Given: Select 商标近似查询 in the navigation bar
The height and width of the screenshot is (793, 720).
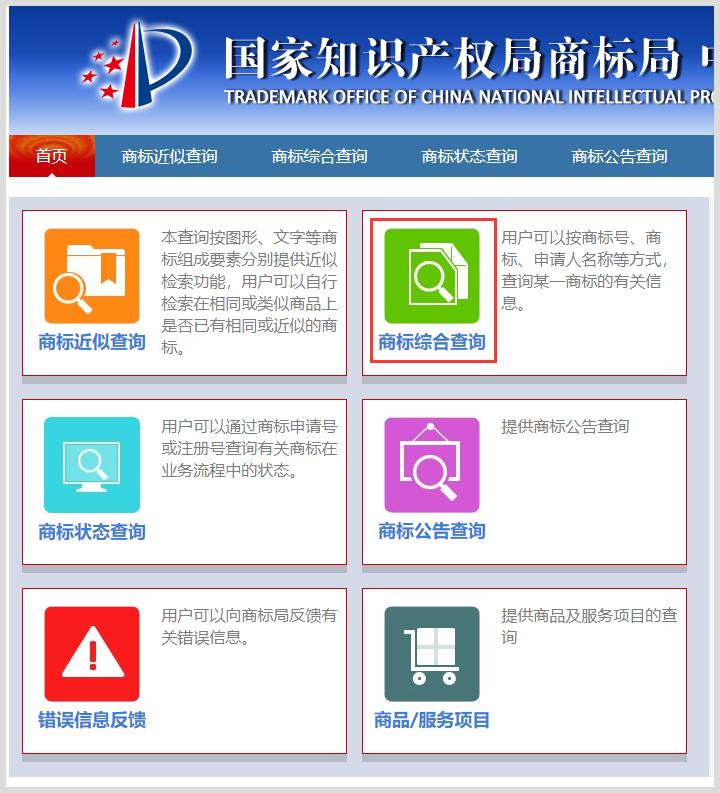Looking at the screenshot, I should 169,156.
